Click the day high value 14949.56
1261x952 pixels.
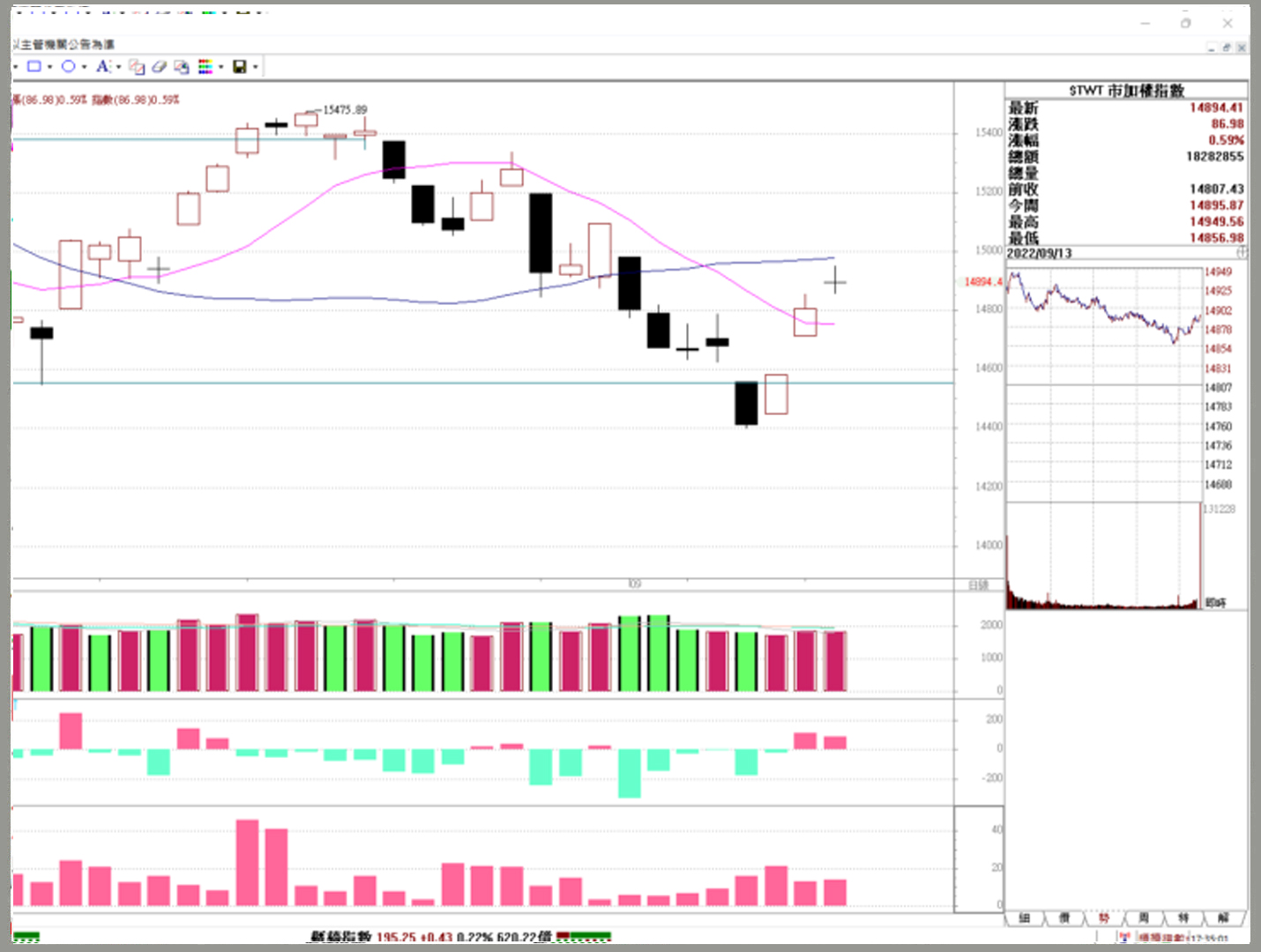(x=1216, y=221)
